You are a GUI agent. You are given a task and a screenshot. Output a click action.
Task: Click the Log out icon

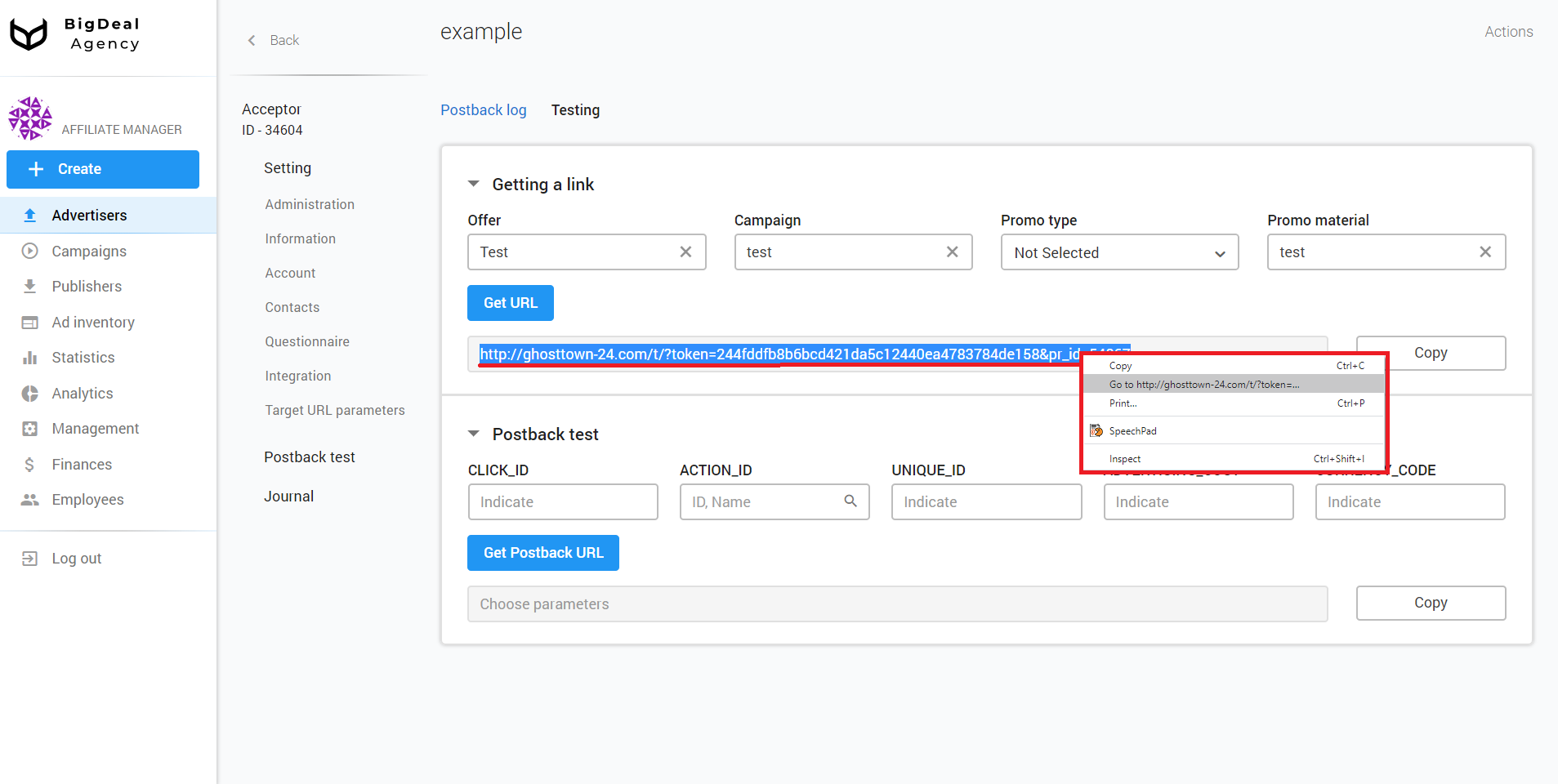[x=29, y=558]
